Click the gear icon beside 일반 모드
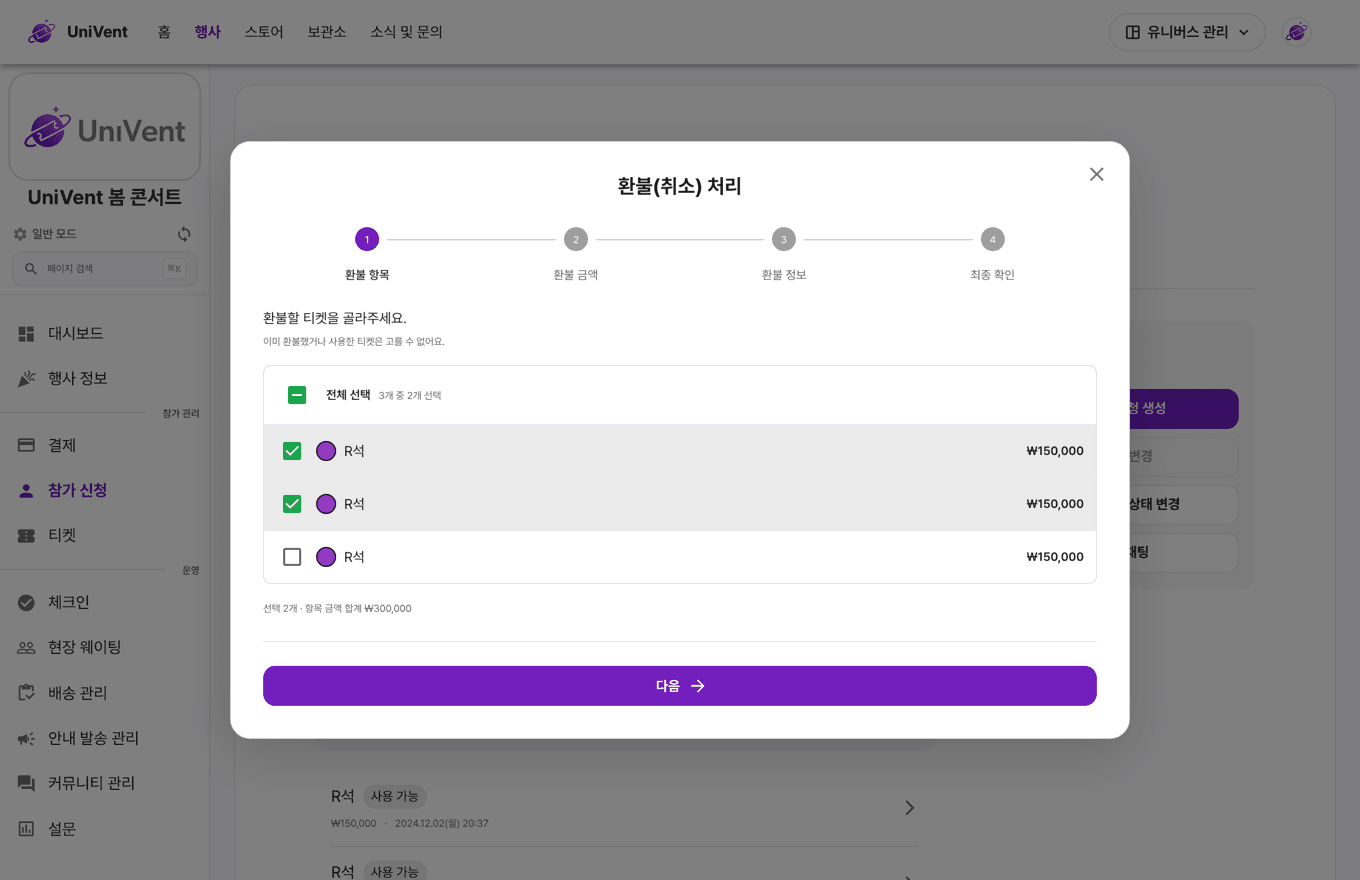The image size is (1360, 880). [x=20, y=234]
